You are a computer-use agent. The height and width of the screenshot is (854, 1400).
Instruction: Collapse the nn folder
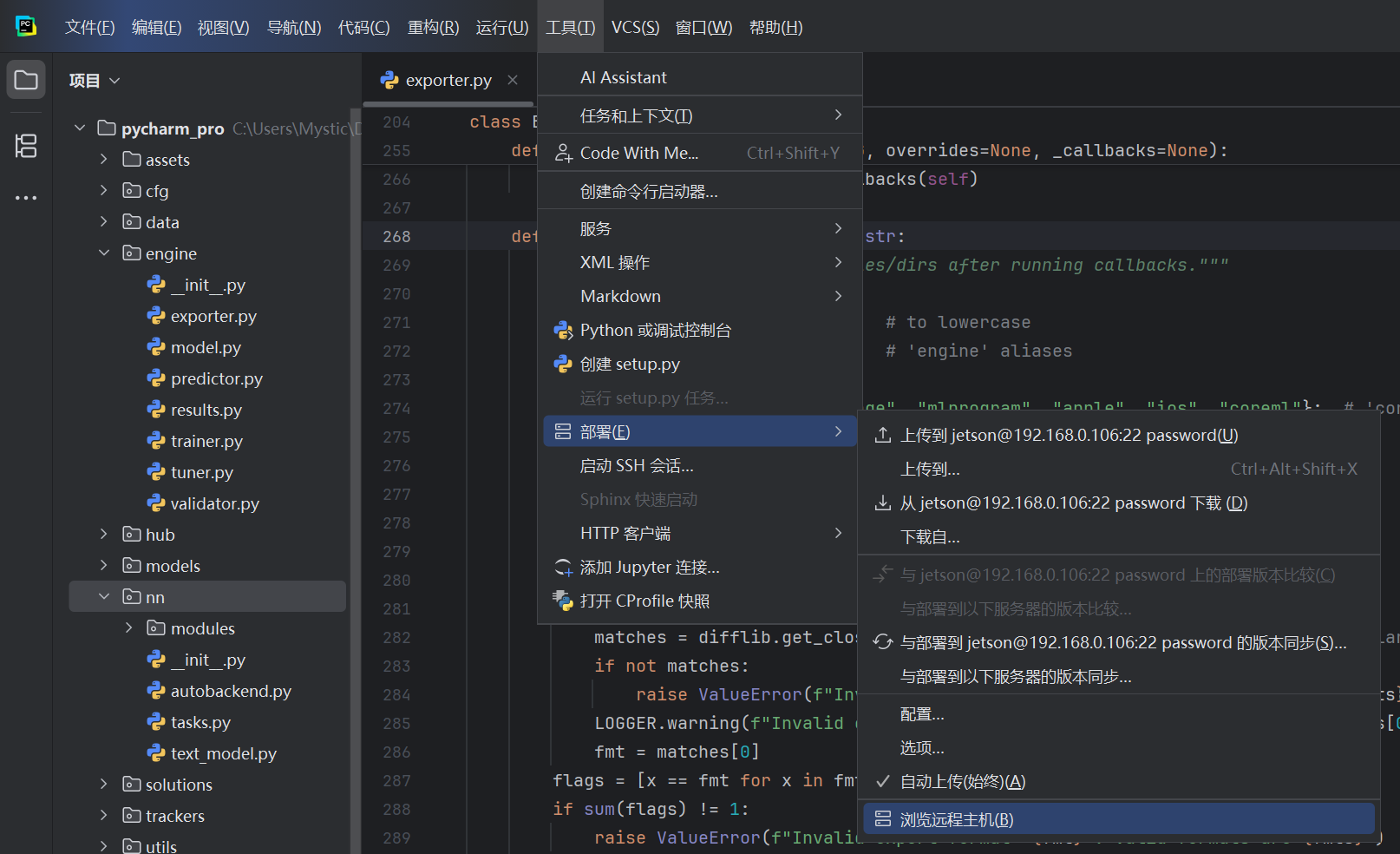[x=104, y=597]
